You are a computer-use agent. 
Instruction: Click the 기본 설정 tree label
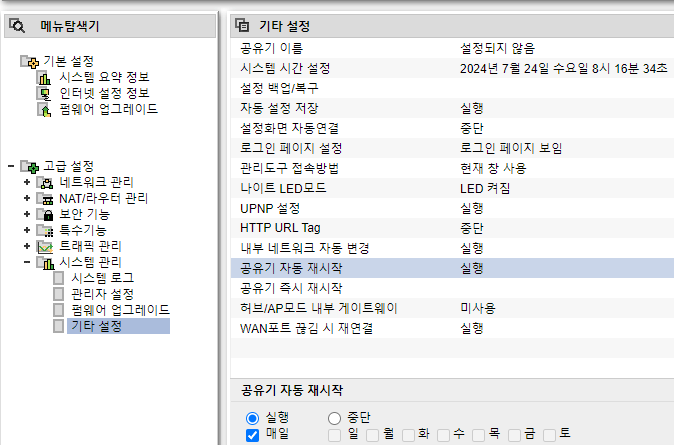click(x=69, y=61)
